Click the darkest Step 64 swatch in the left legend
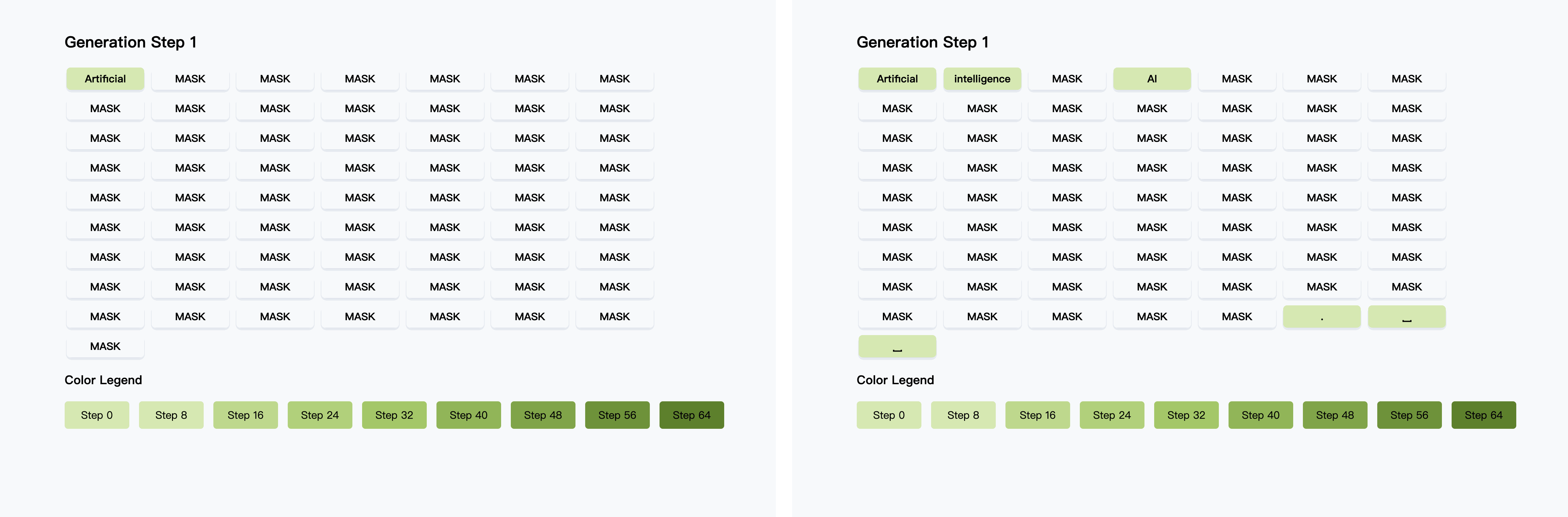The height and width of the screenshot is (517, 1568). point(692,415)
